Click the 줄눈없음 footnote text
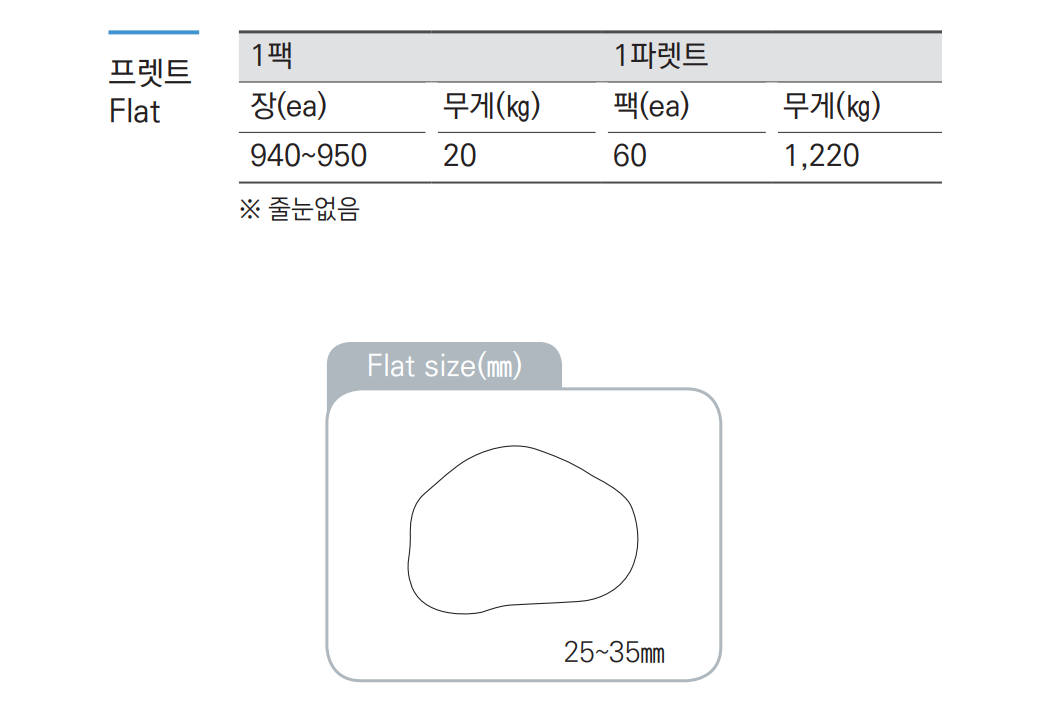The width and height of the screenshot is (1053, 728). pos(313,210)
